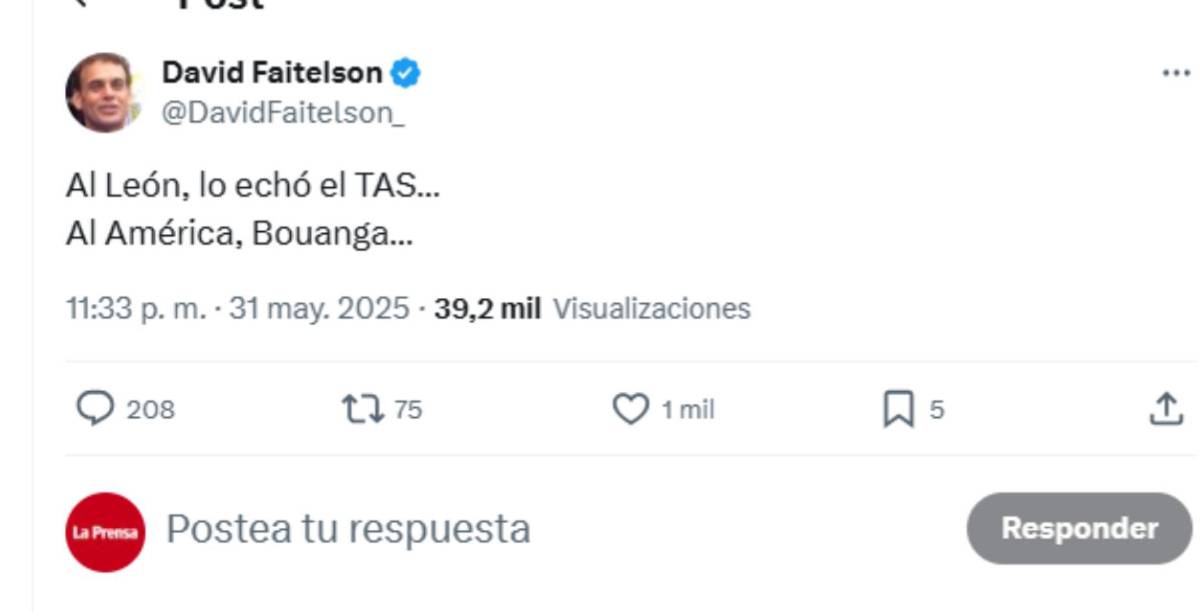The image size is (1200, 612).
Task: Like the post with the heart icon
Action: pos(630,407)
